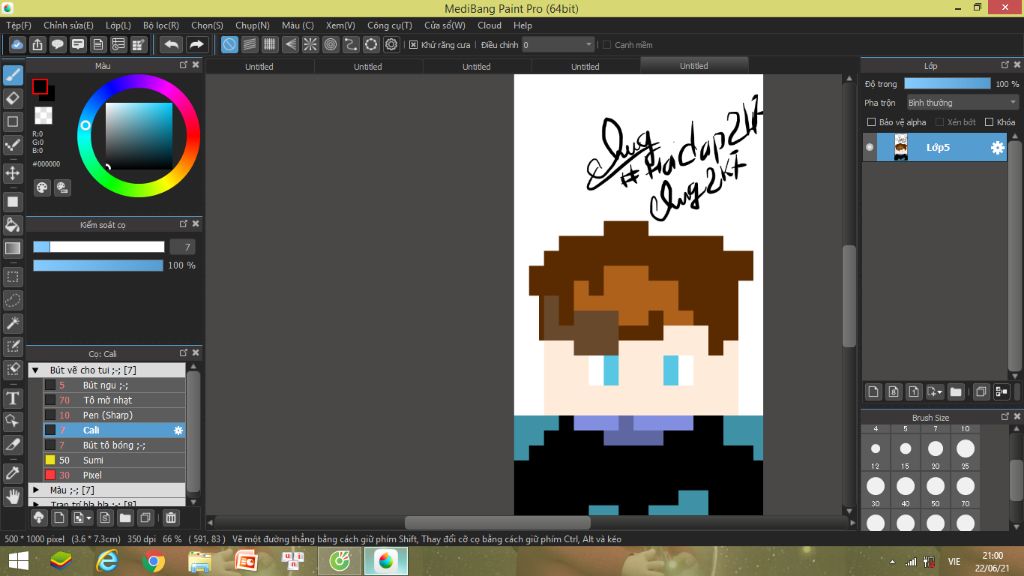Select Bút tô bóng ;-; brush
Viewport: 1024px width, 576px height.
click(114, 445)
